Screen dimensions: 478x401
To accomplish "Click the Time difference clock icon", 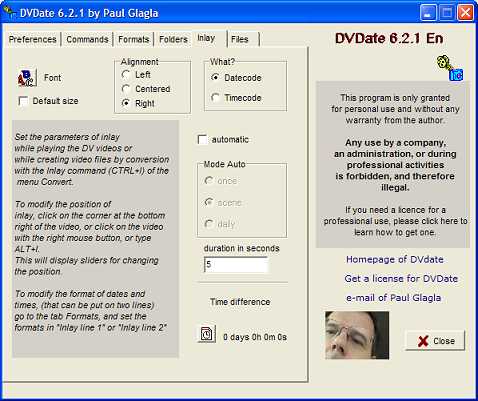I will tap(206, 334).
